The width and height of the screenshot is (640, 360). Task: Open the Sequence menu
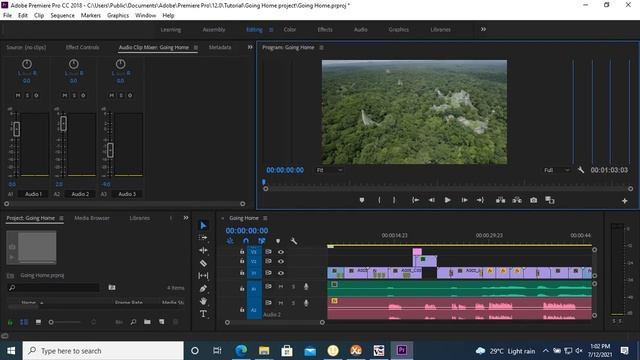pos(62,16)
